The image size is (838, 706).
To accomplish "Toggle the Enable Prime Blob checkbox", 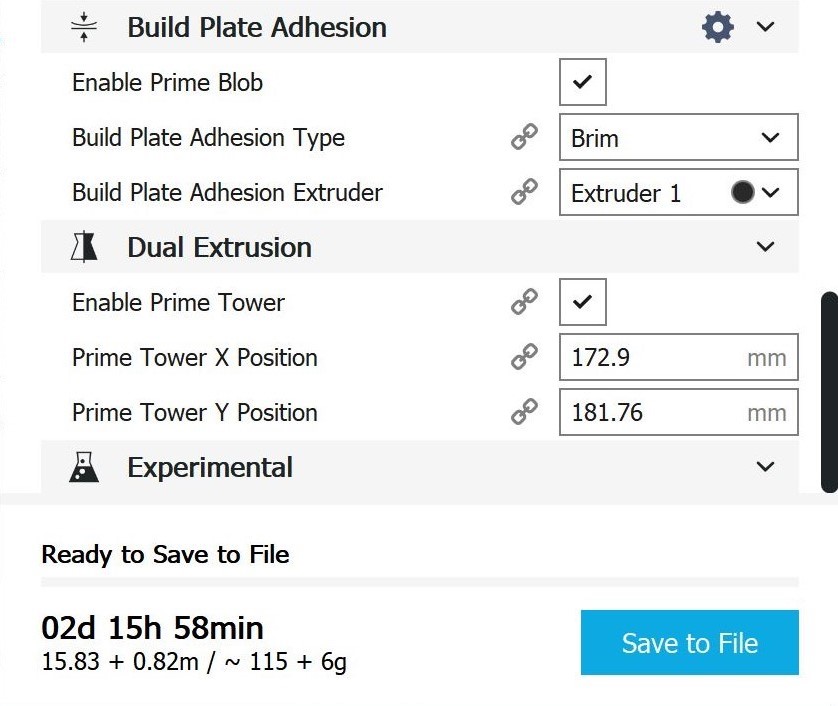I will coord(582,82).
